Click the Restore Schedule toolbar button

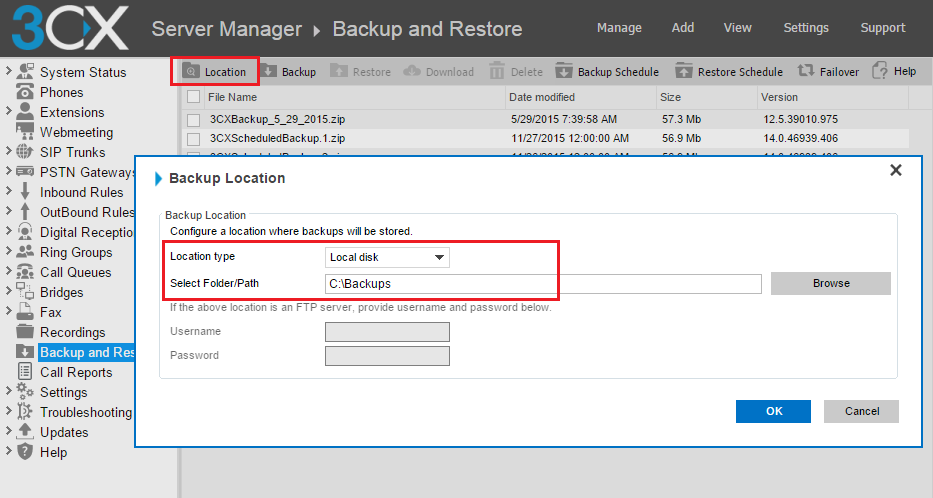point(729,71)
